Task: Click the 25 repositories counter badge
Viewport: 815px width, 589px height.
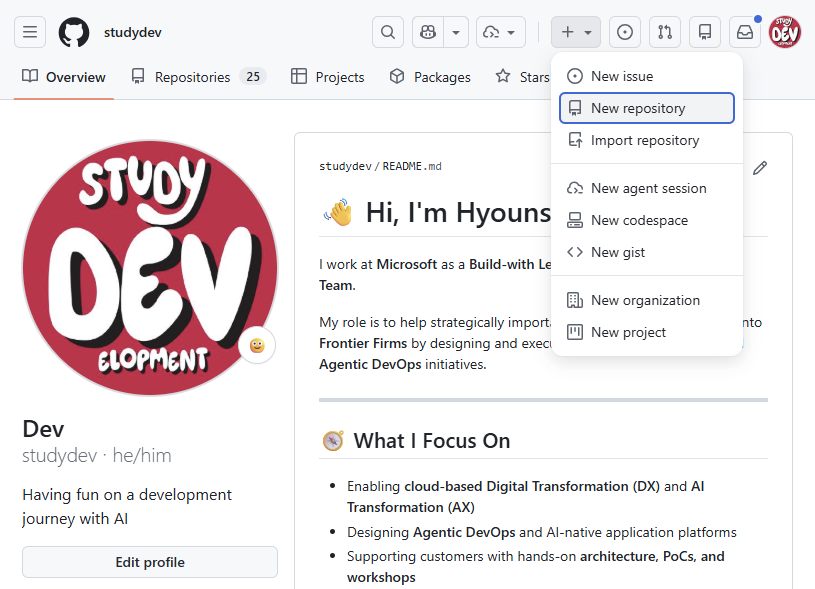Action: click(x=253, y=77)
